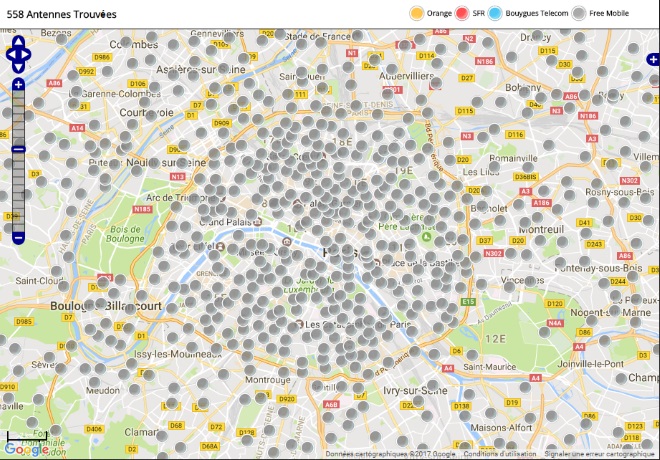Zoom out with the bottom minus button
The width and height of the screenshot is (660, 460).
pos(18,237)
